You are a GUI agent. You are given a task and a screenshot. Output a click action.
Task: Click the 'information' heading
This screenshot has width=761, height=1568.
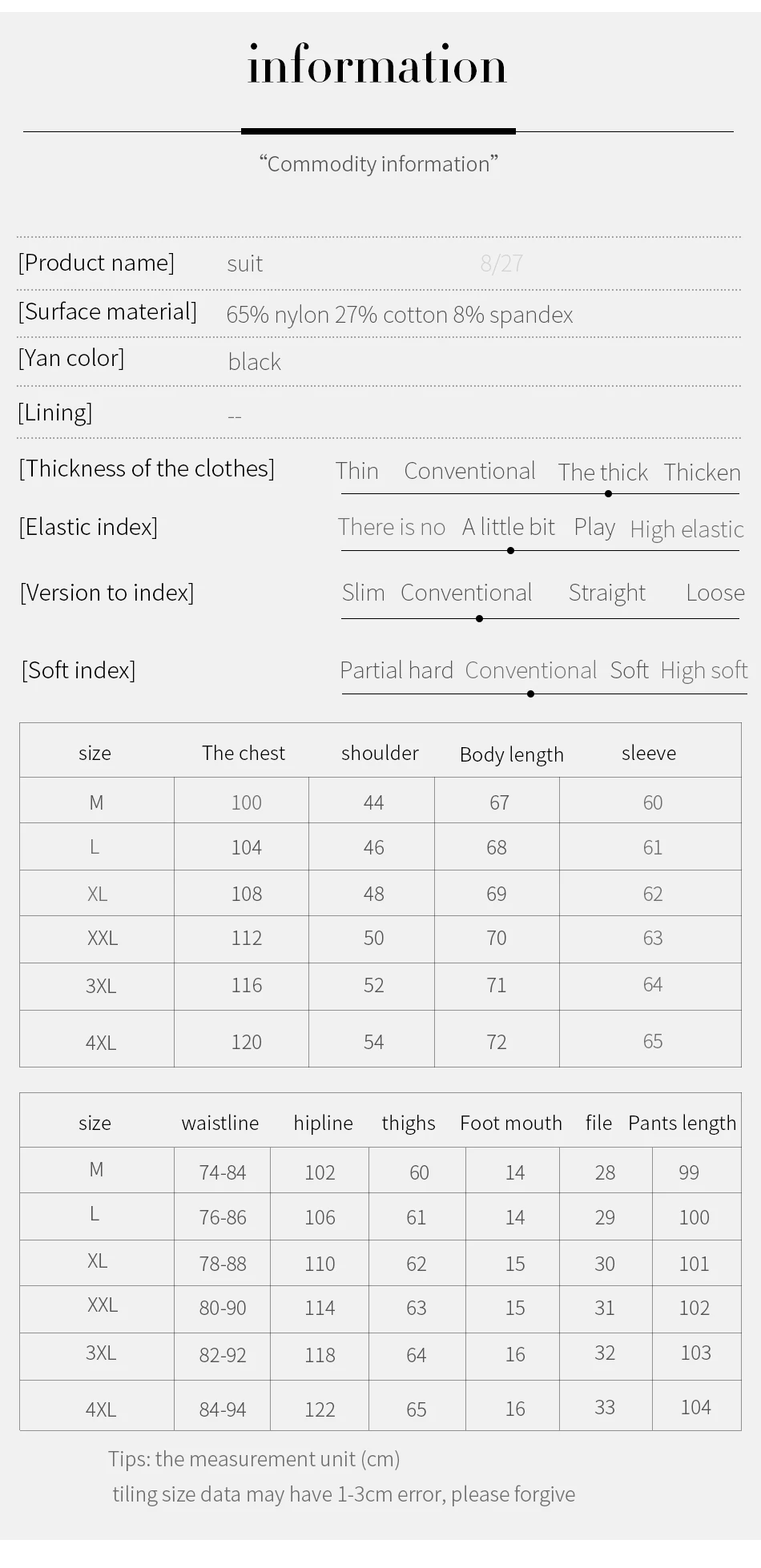point(377,65)
